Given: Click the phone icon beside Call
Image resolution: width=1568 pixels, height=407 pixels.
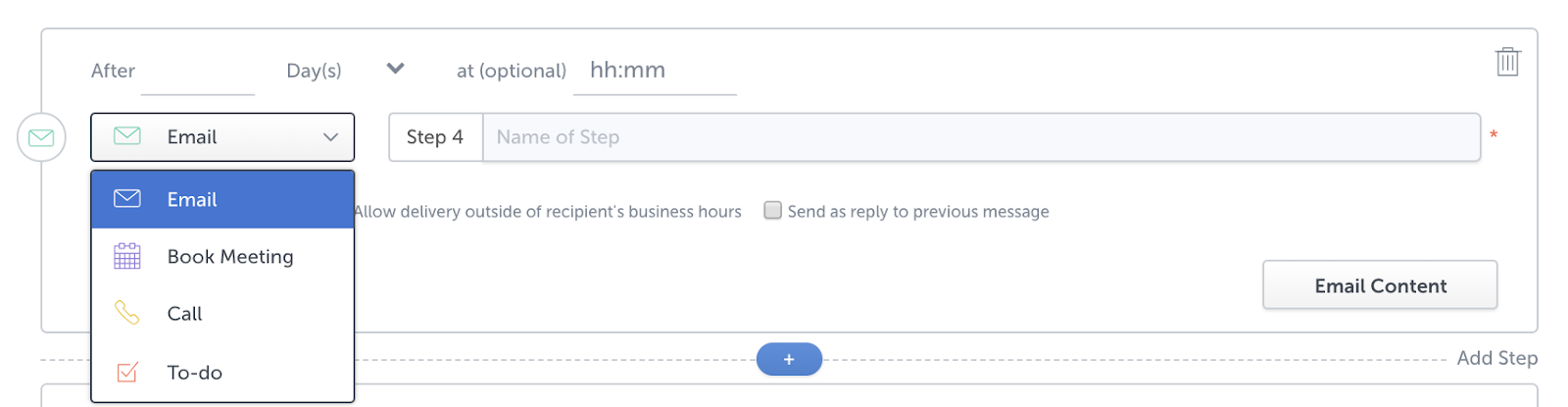Looking at the screenshot, I should click(x=127, y=313).
